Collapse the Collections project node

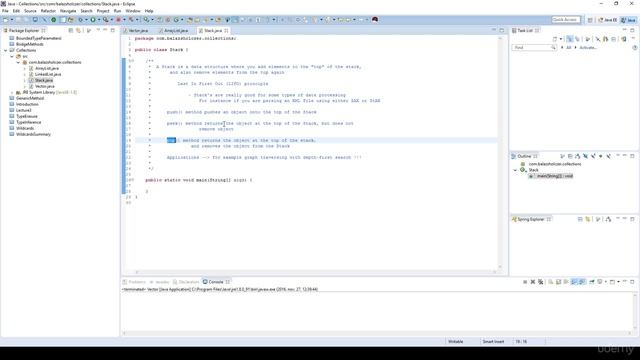tap(6, 50)
